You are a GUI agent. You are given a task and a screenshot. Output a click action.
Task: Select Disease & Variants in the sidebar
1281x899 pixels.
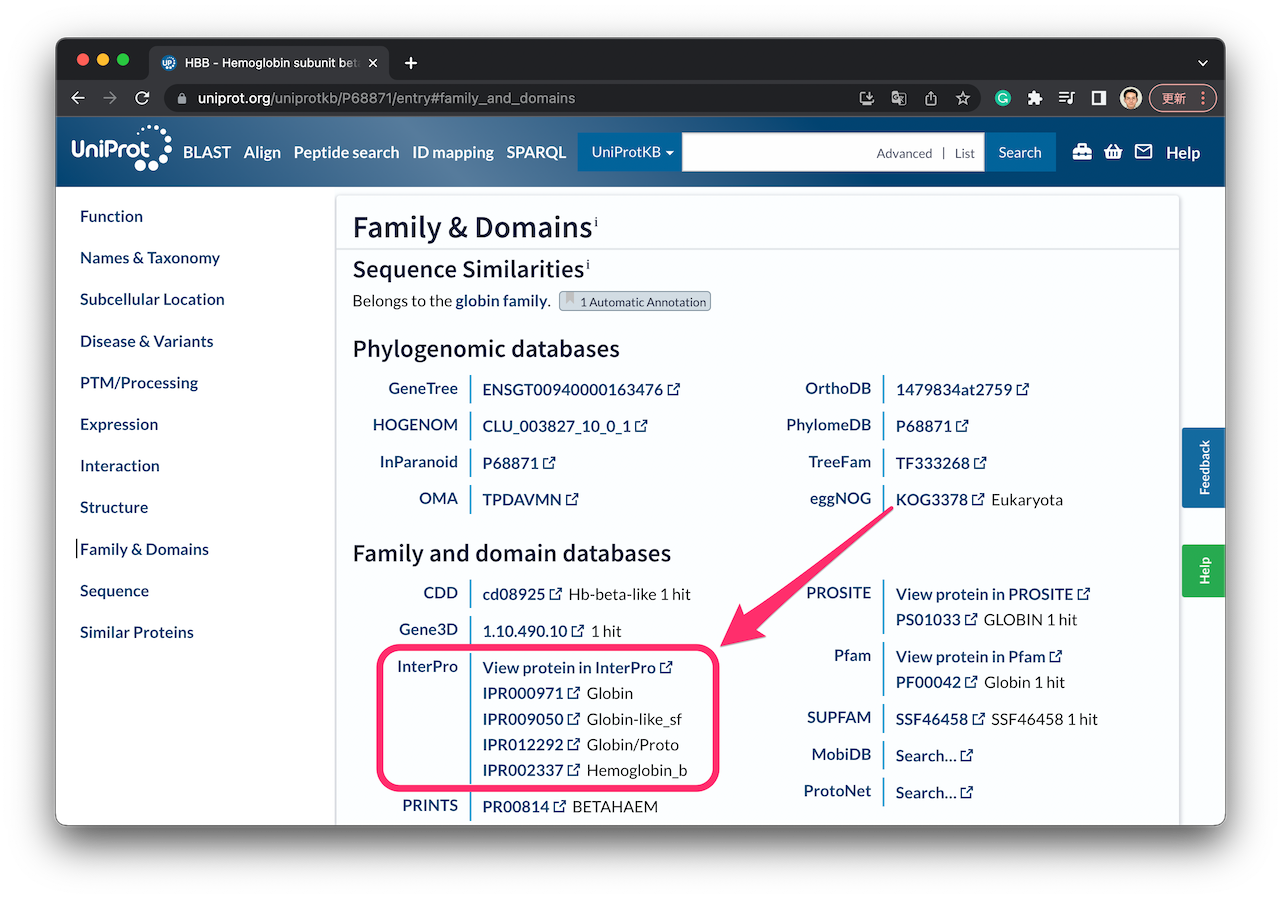146,341
